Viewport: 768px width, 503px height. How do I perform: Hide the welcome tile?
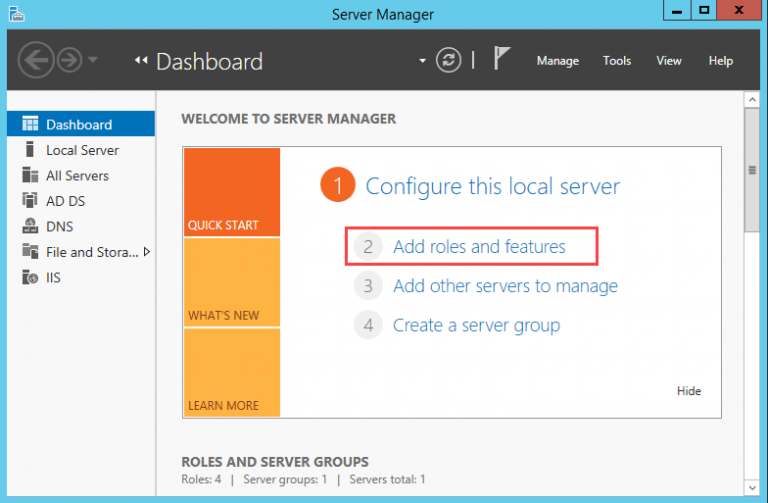pyautogui.click(x=689, y=391)
